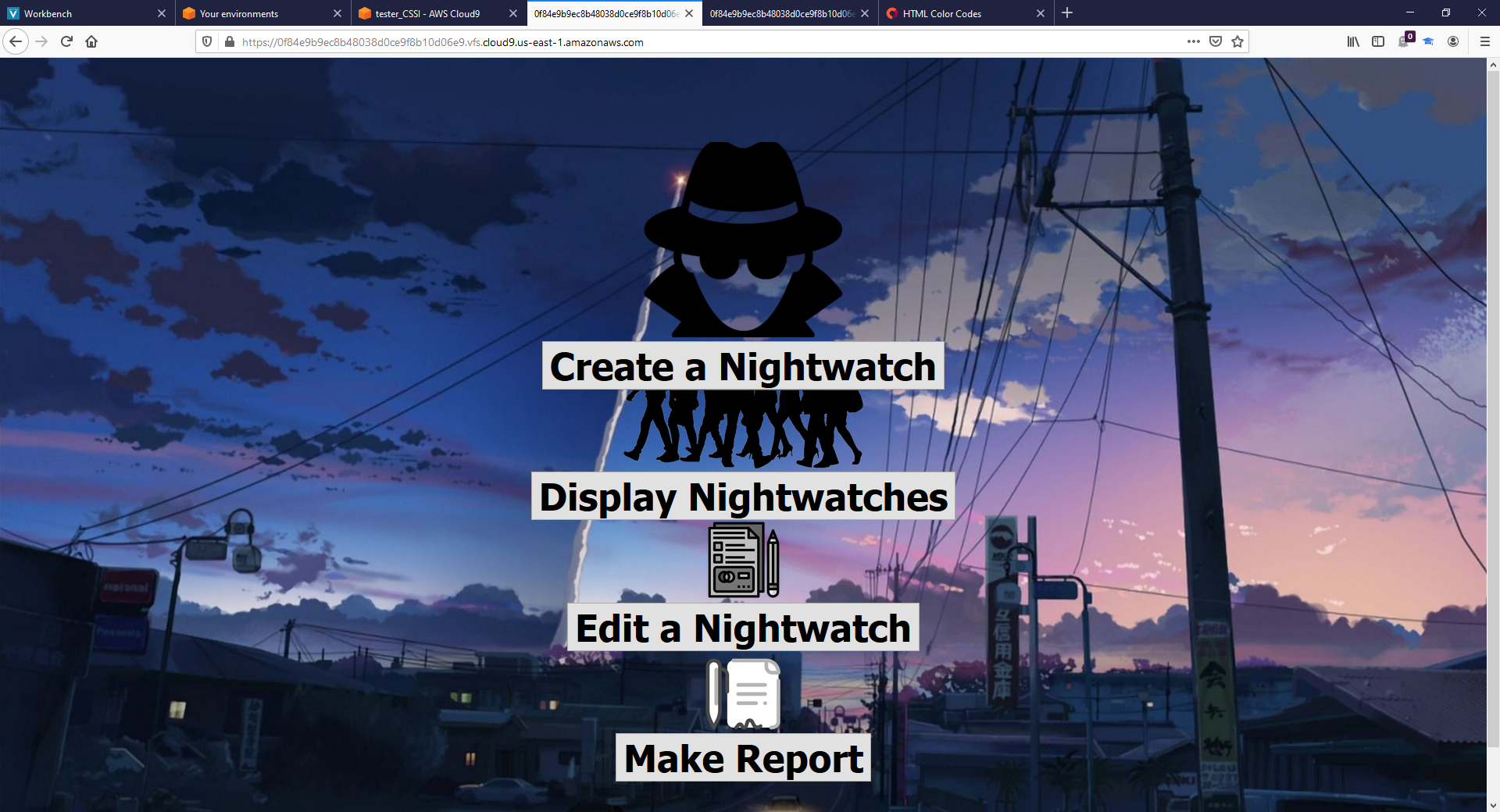The height and width of the screenshot is (812, 1500).
Task: Close the HTML Color Codes tab
Action: [1041, 13]
